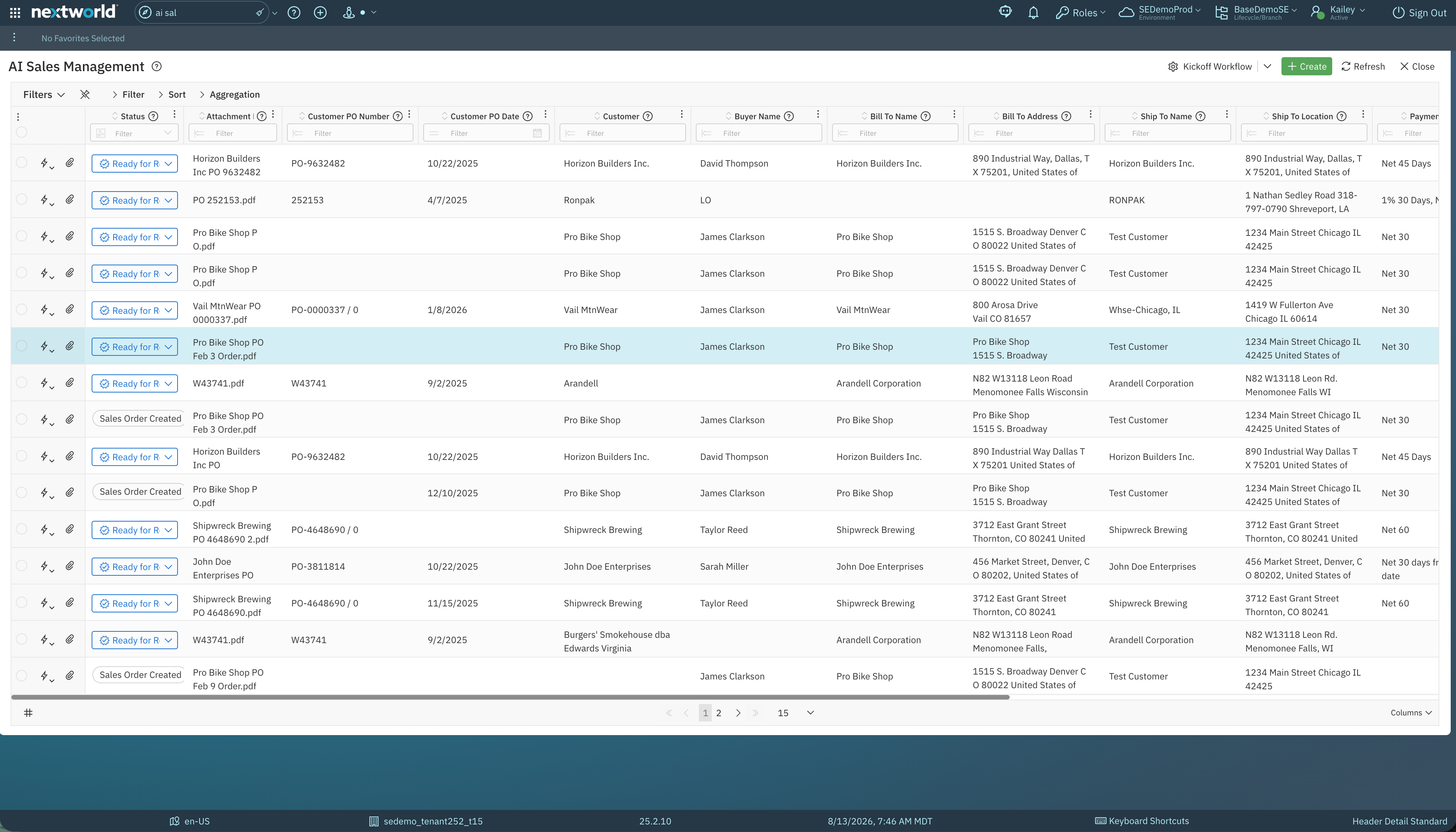Open help for AI Sales Management title
Viewport: 1456px width, 832px height.
click(157, 66)
